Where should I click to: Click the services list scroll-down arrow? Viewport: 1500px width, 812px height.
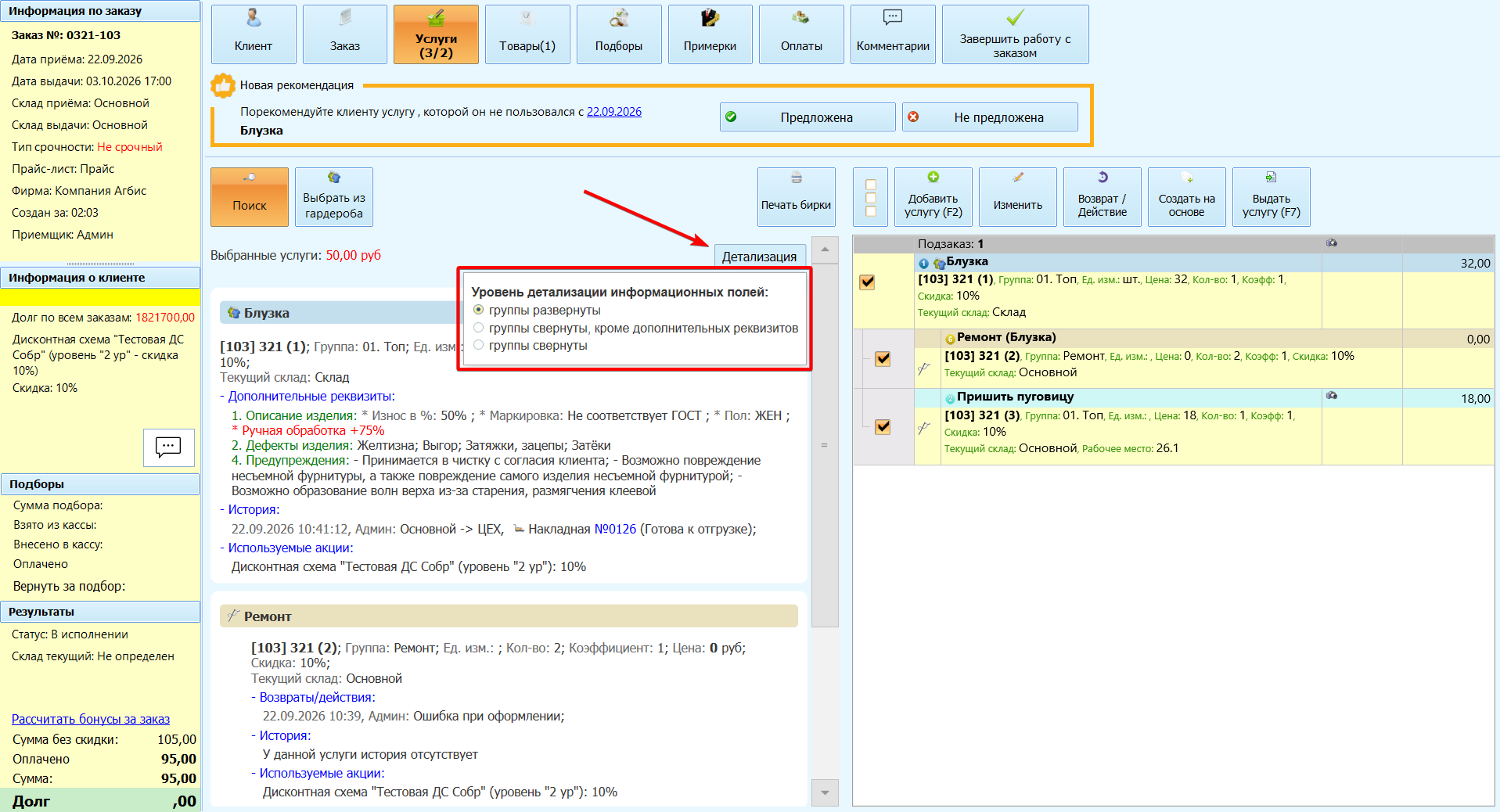(825, 792)
